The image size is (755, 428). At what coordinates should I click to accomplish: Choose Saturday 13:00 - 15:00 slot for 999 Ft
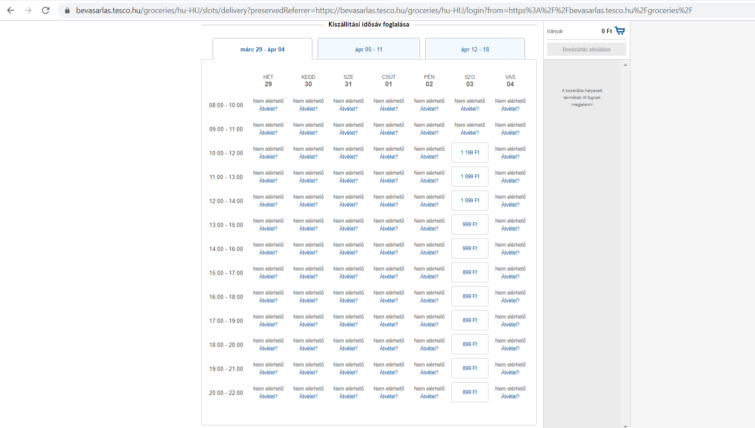[469, 224]
